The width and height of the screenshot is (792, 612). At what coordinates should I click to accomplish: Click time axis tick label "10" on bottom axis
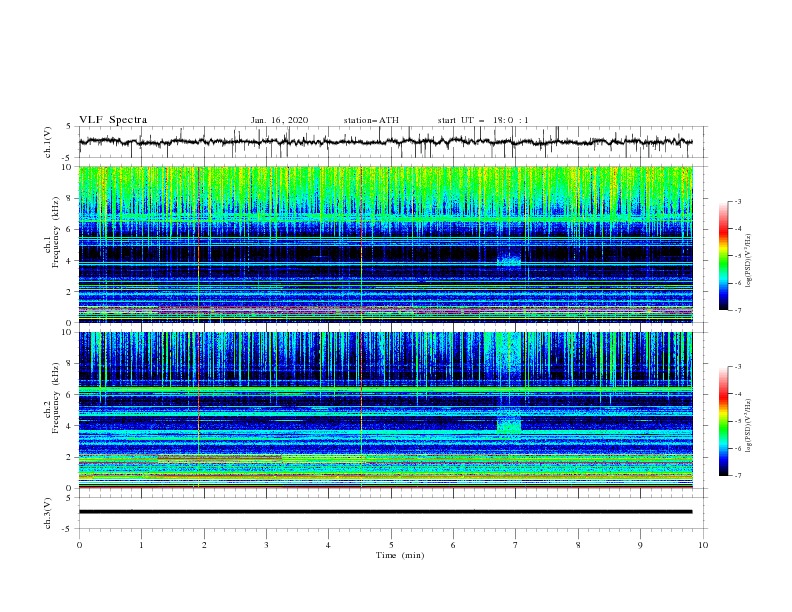pyautogui.click(x=703, y=545)
